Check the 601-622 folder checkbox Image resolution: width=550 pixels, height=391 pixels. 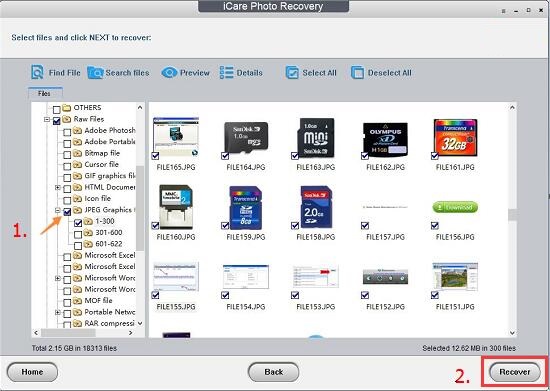[78, 245]
